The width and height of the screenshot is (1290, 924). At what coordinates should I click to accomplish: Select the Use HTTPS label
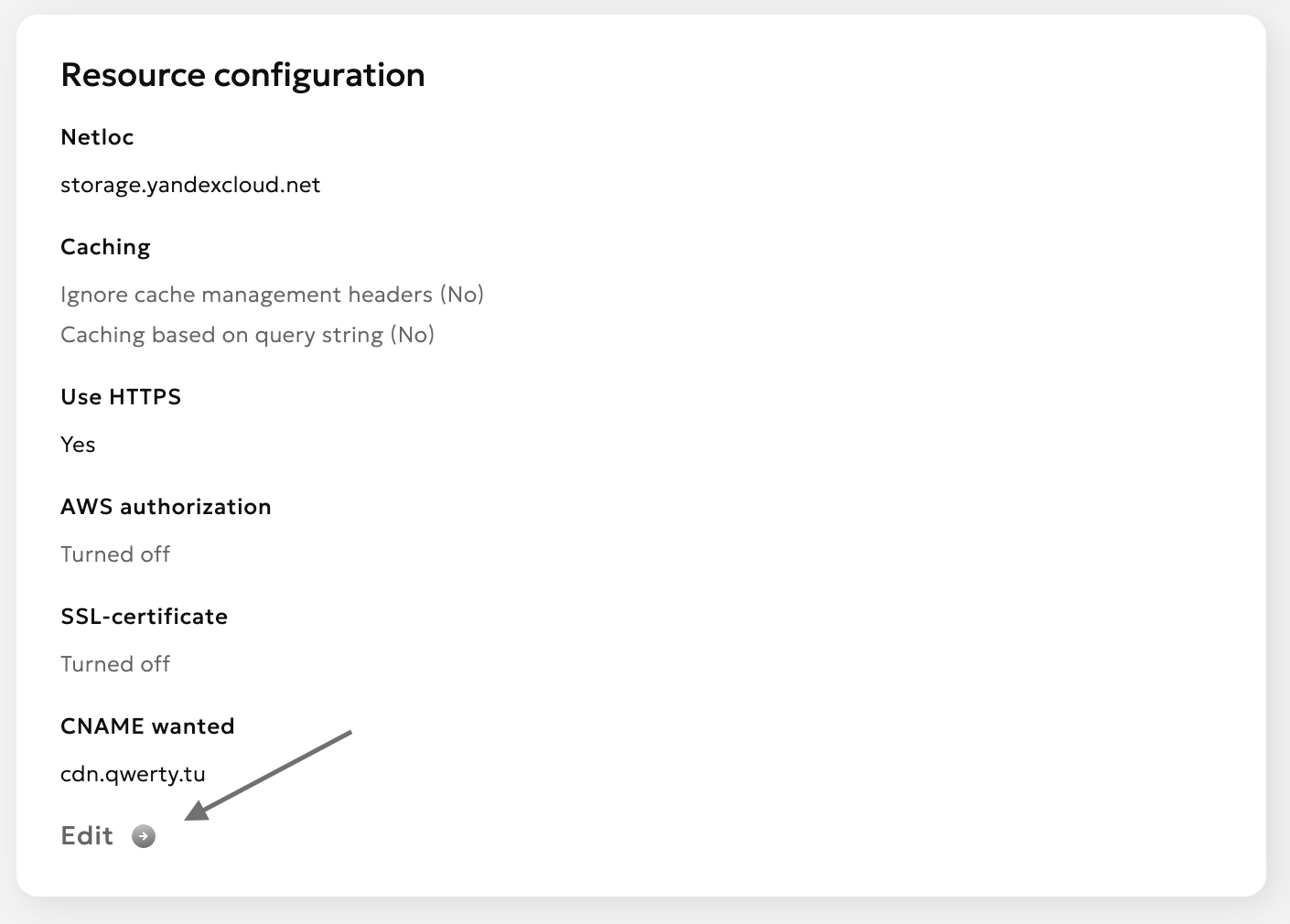click(x=121, y=397)
